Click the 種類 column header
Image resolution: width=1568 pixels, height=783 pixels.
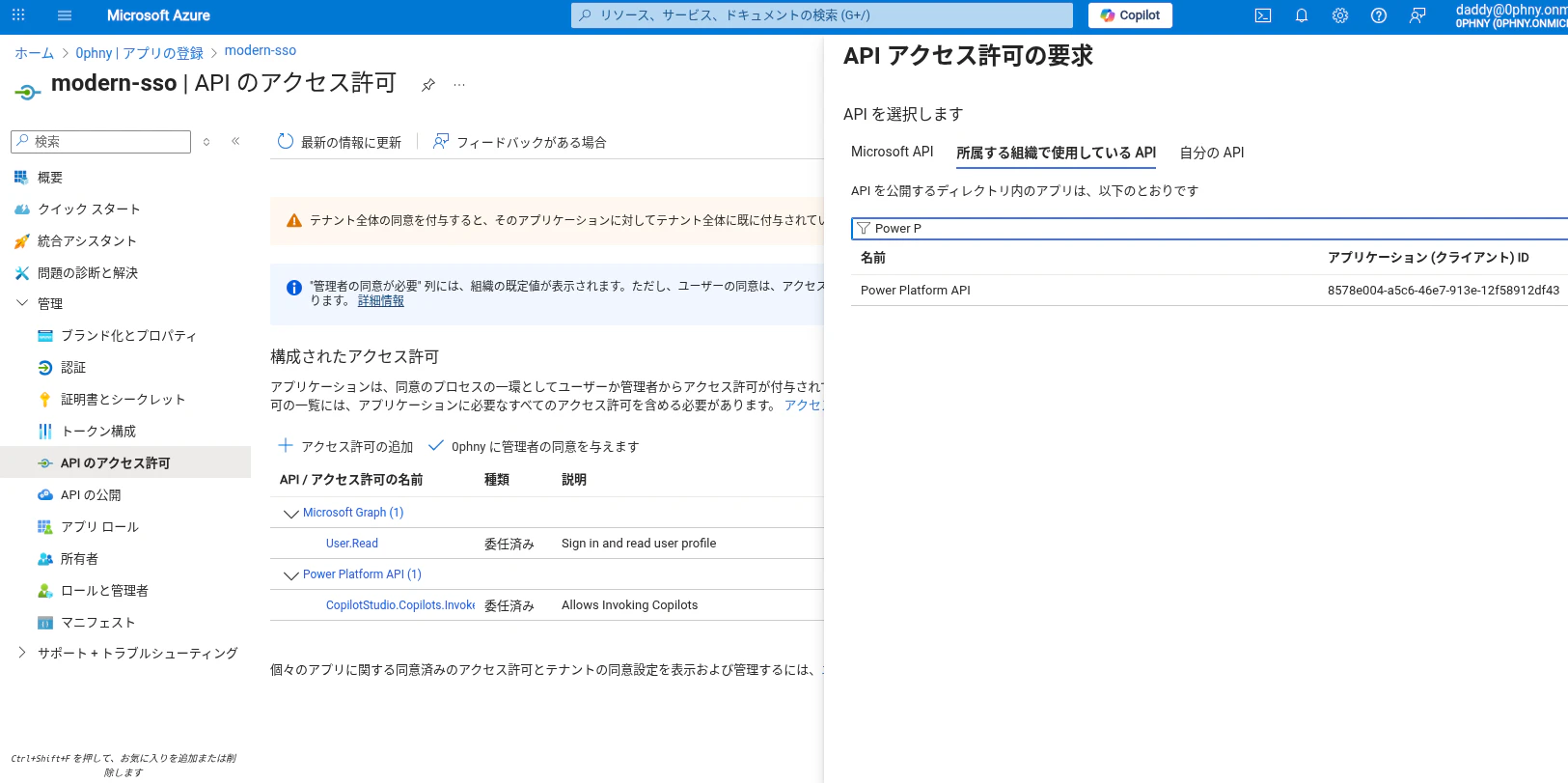497,480
